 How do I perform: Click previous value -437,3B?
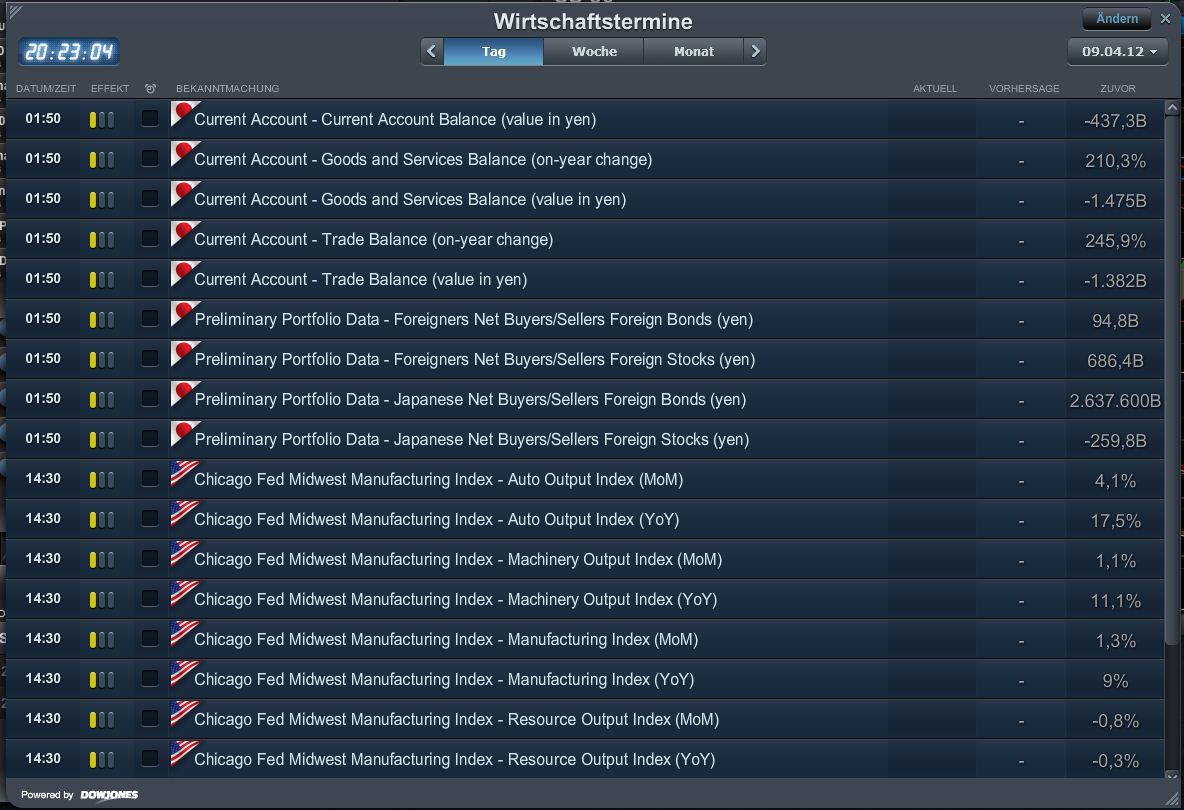(1115, 121)
